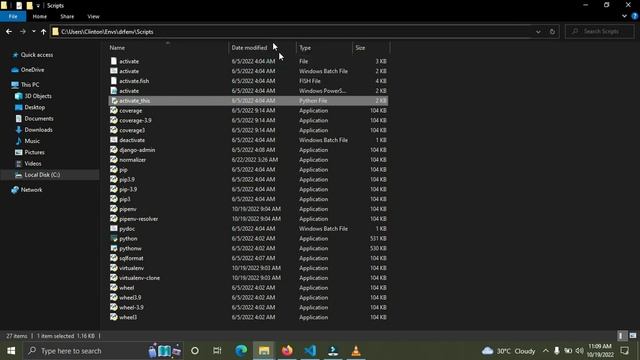Select the pipenv application icon

click(x=114, y=209)
